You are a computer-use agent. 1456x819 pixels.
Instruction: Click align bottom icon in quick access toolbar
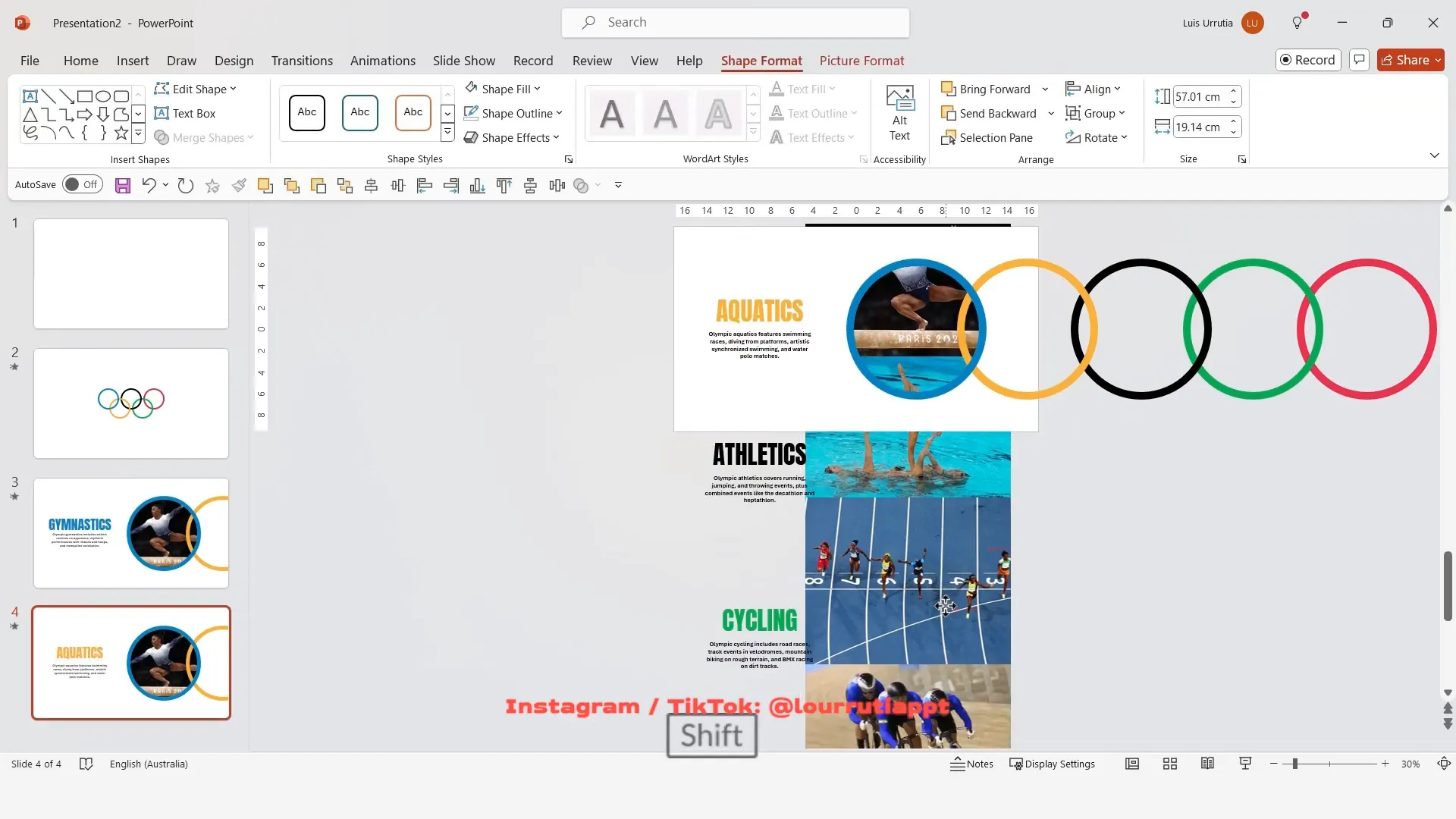[478, 185]
